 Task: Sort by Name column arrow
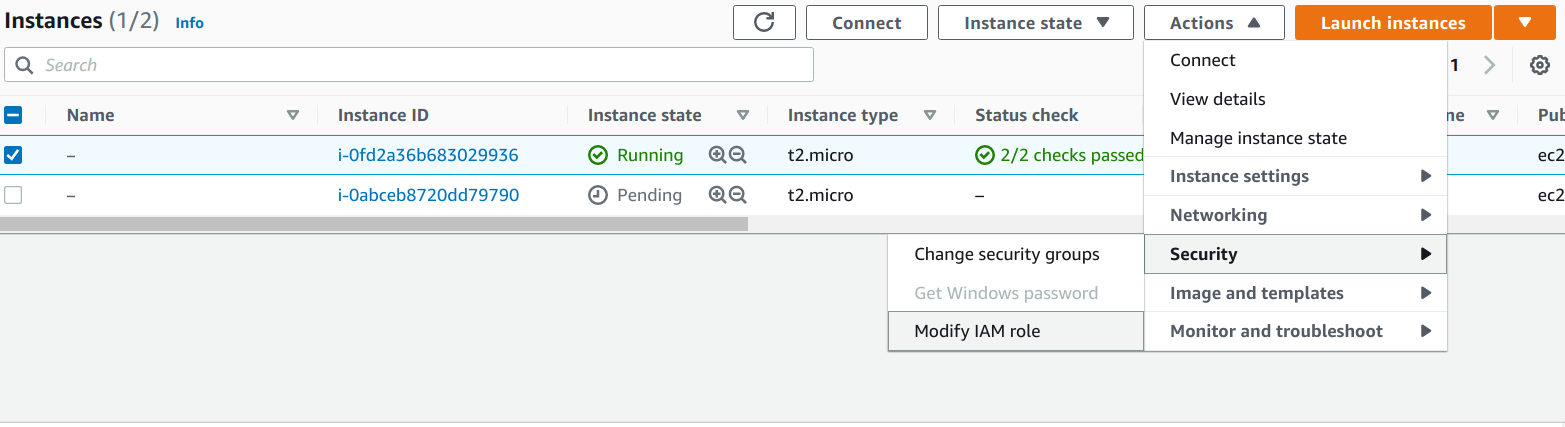(x=293, y=115)
